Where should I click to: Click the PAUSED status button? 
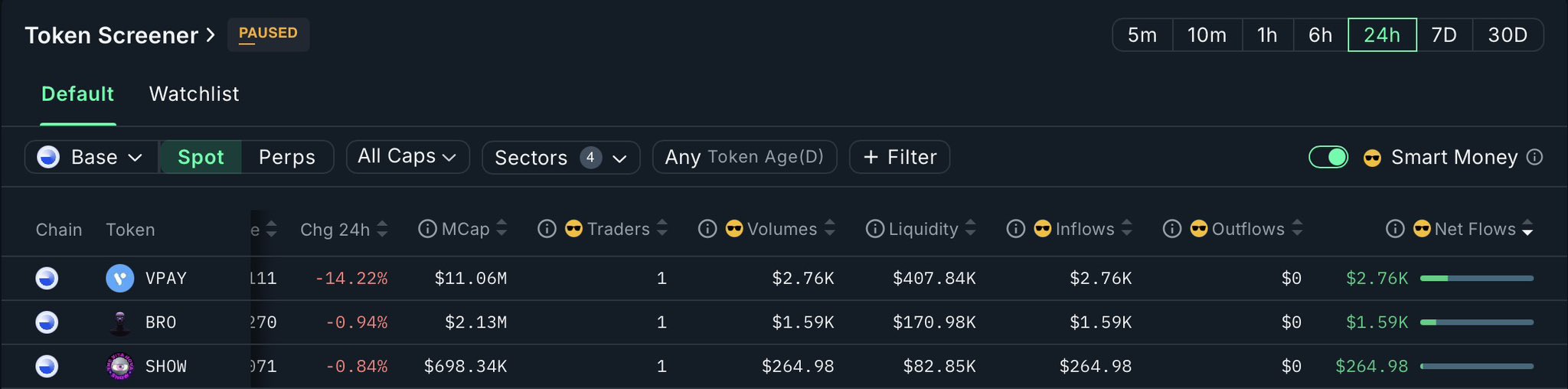[268, 34]
